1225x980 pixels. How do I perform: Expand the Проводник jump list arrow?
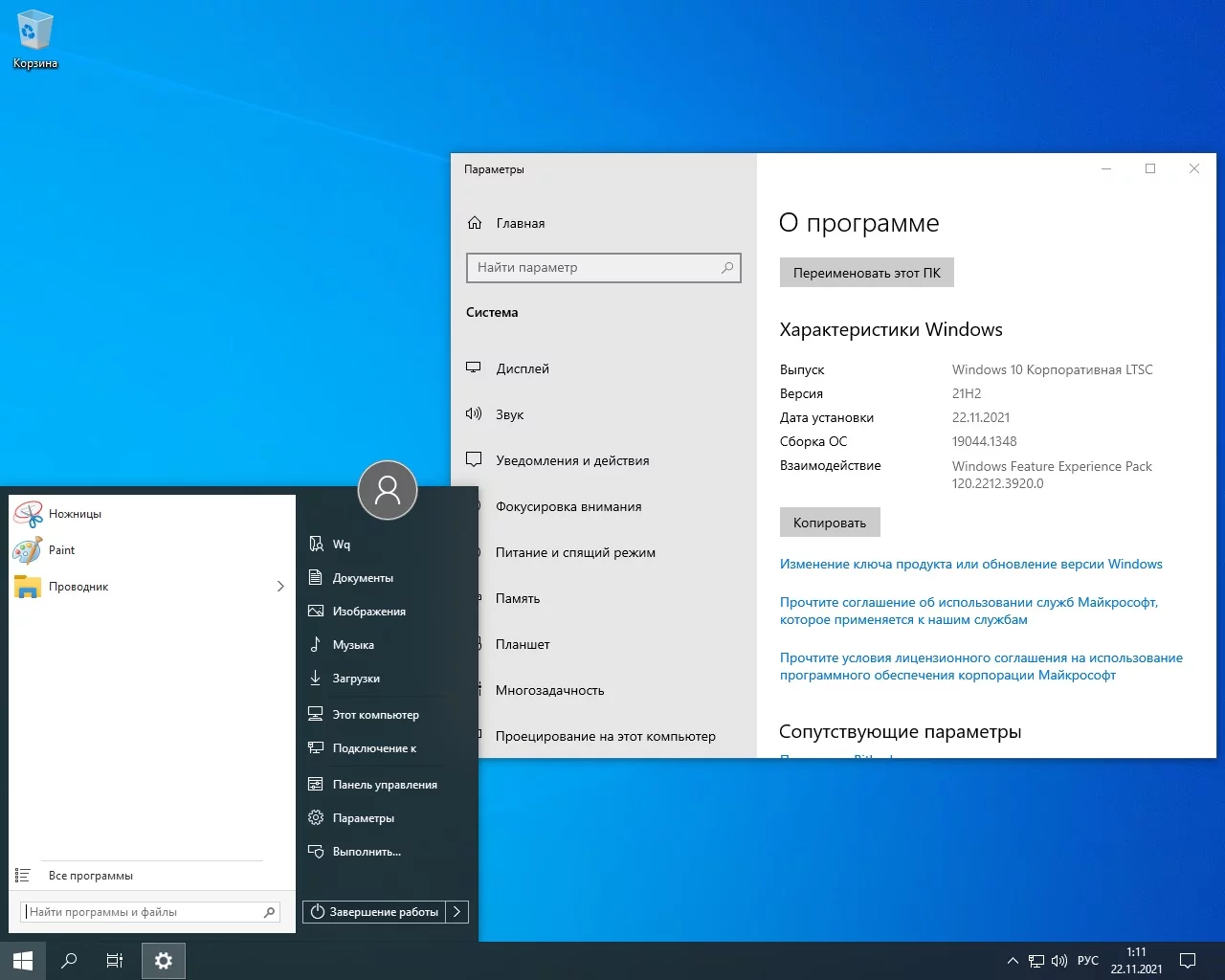[x=280, y=587]
